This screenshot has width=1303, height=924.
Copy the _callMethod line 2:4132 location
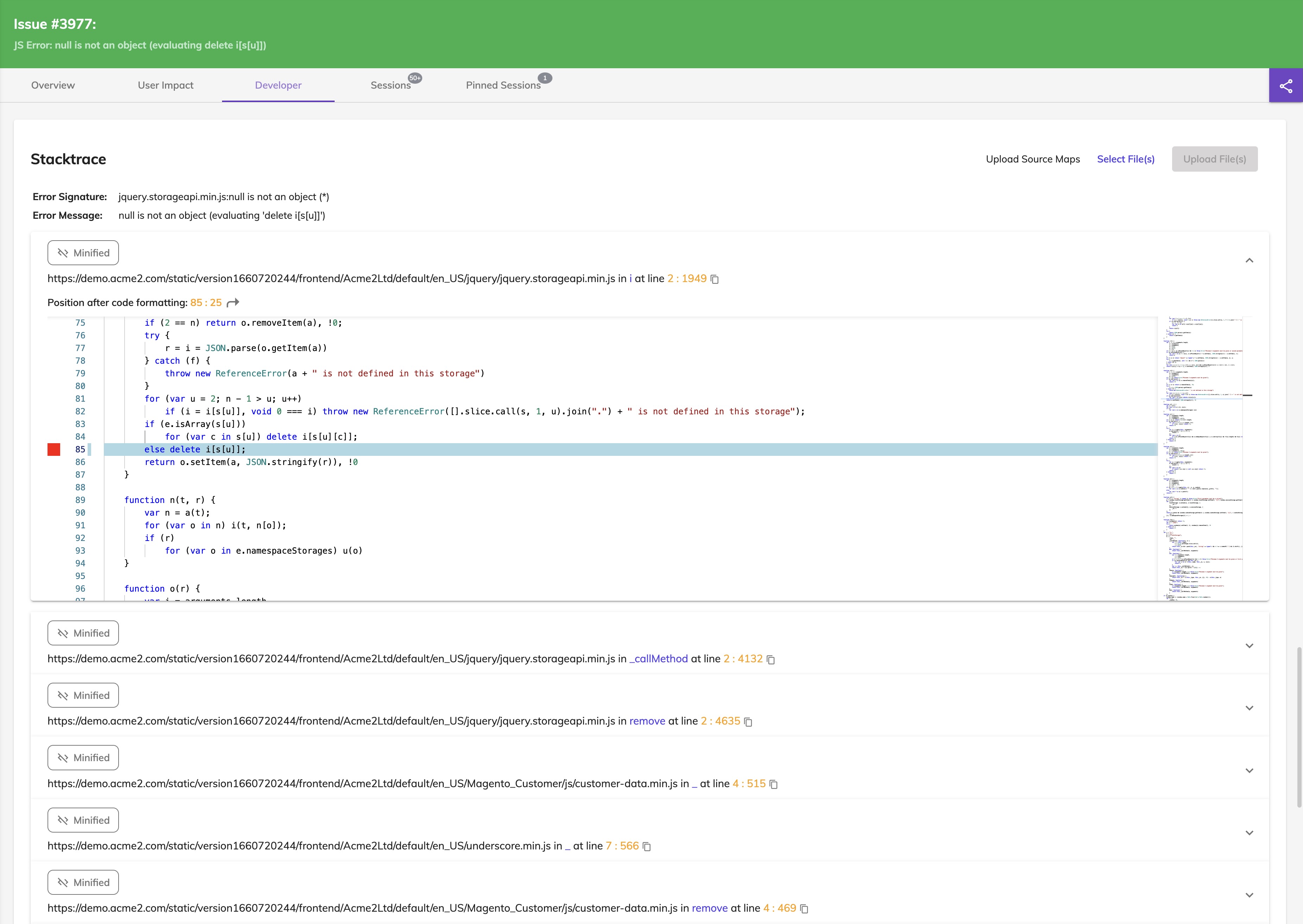(771, 659)
